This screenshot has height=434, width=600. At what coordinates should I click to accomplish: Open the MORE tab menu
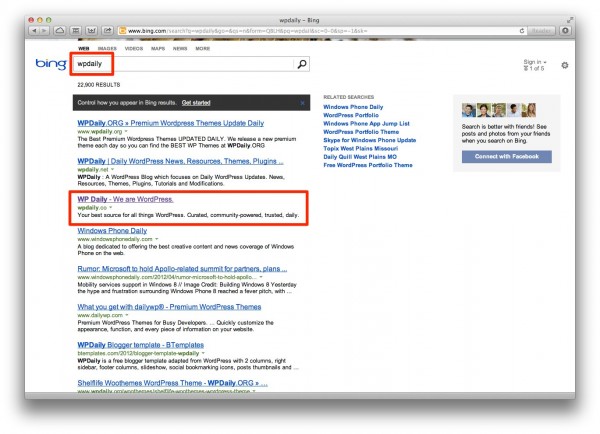coord(203,49)
